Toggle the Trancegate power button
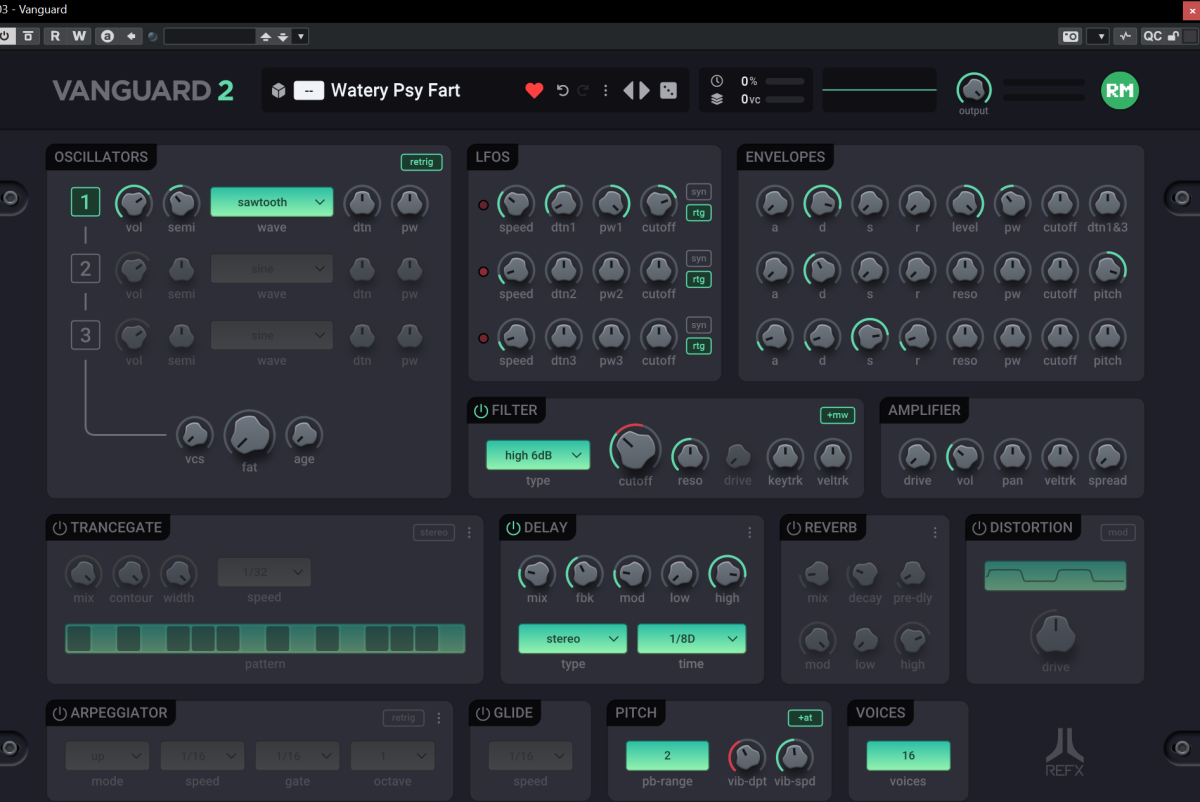This screenshot has height=802, width=1200. click(59, 528)
